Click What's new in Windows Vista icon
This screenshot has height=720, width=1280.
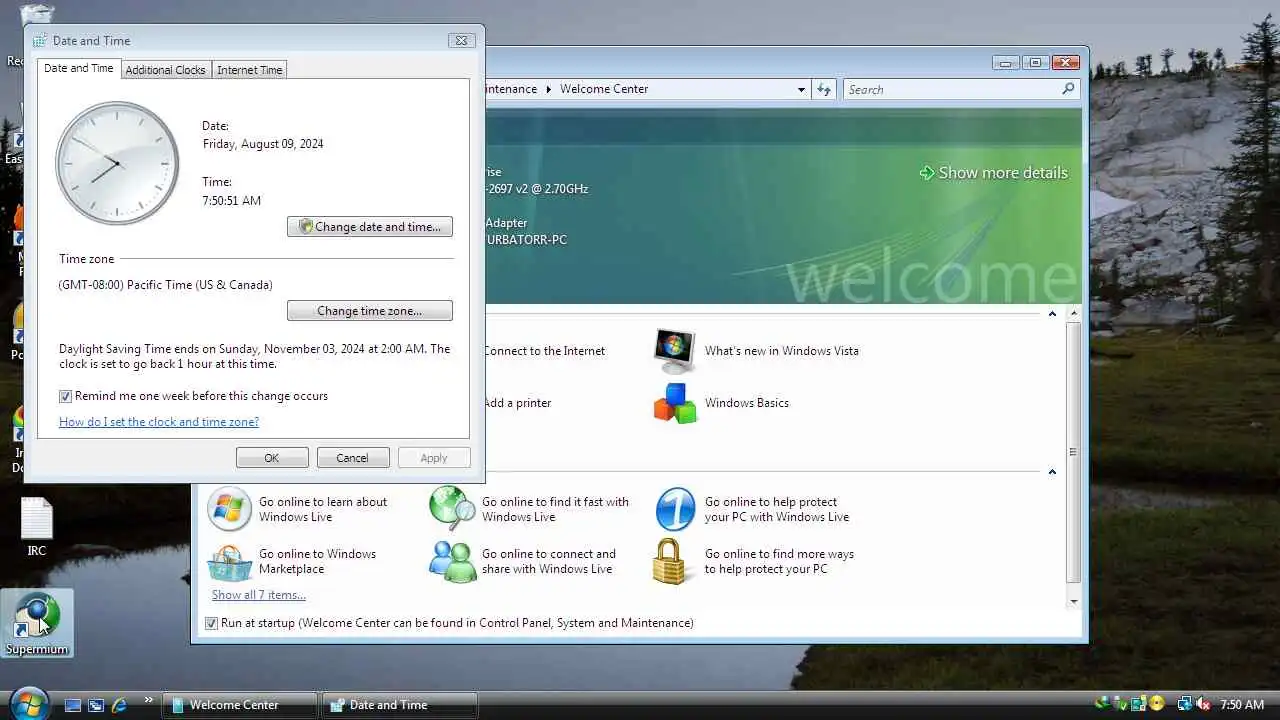(x=674, y=350)
